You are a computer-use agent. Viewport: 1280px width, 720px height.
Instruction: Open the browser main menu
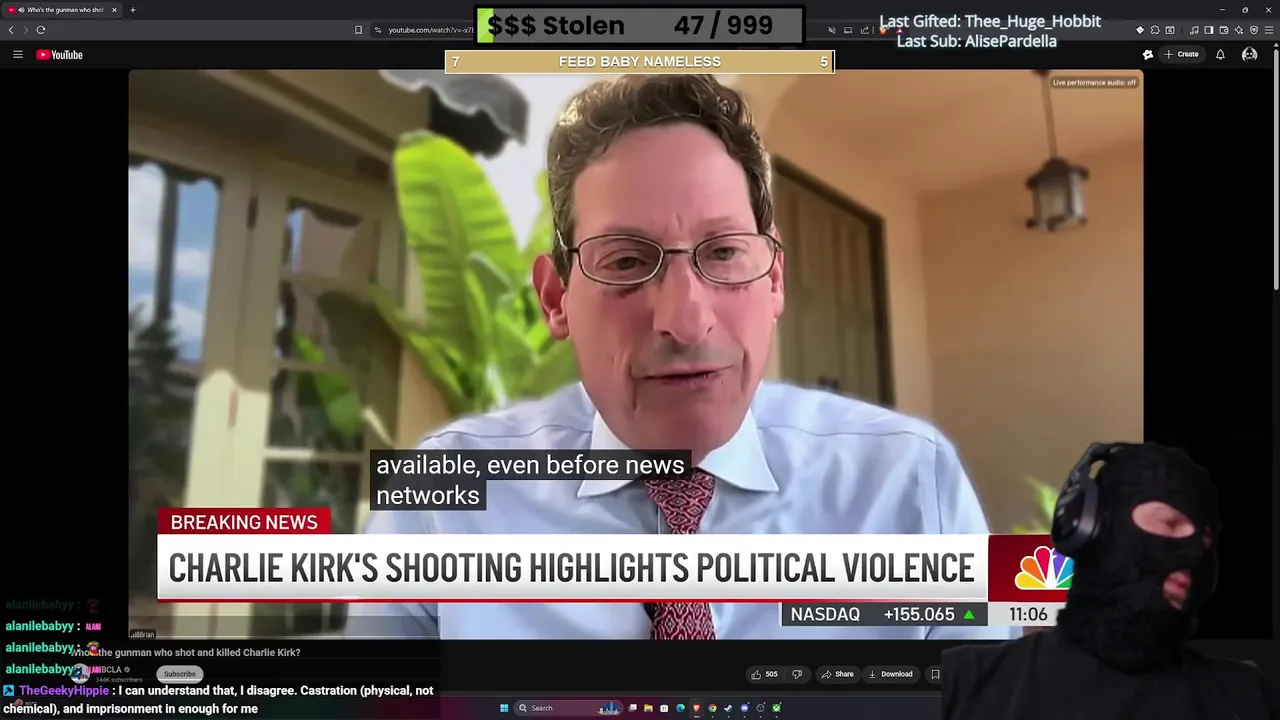click(x=1269, y=30)
